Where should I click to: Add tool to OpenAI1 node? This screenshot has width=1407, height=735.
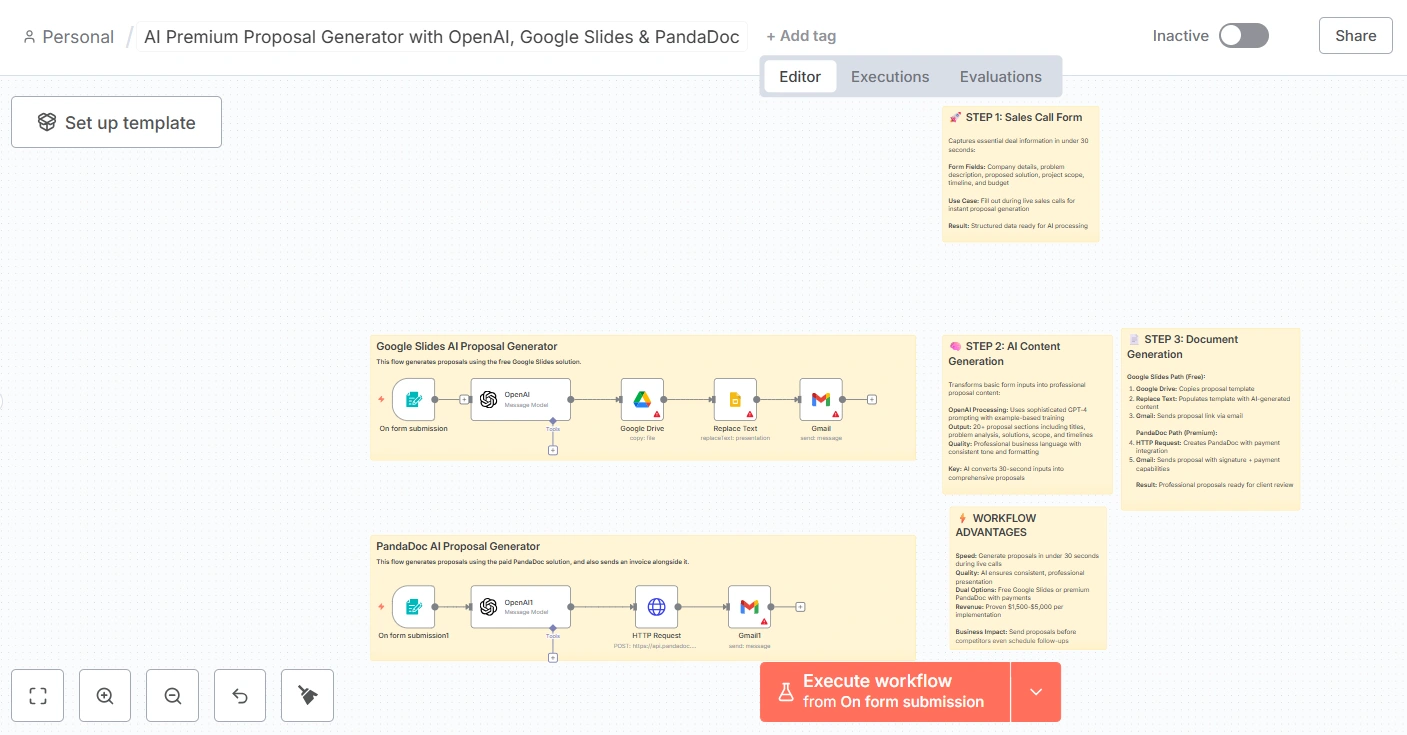[x=553, y=657]
